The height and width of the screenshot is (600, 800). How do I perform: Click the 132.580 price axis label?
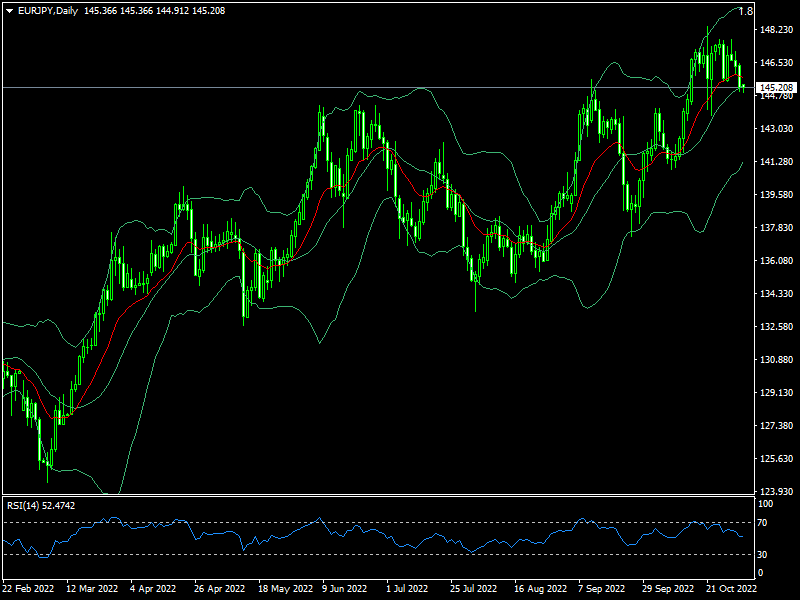(x=777, y=327)
